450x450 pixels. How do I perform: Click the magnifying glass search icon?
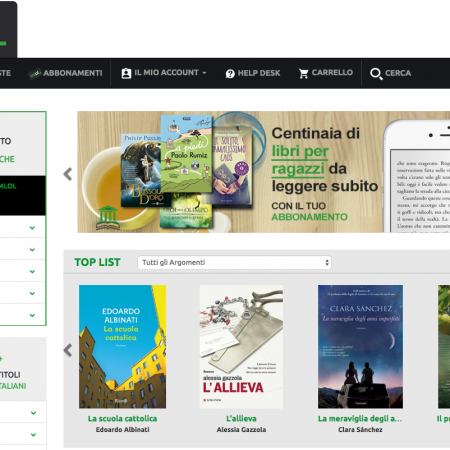(x=376, y=74)
